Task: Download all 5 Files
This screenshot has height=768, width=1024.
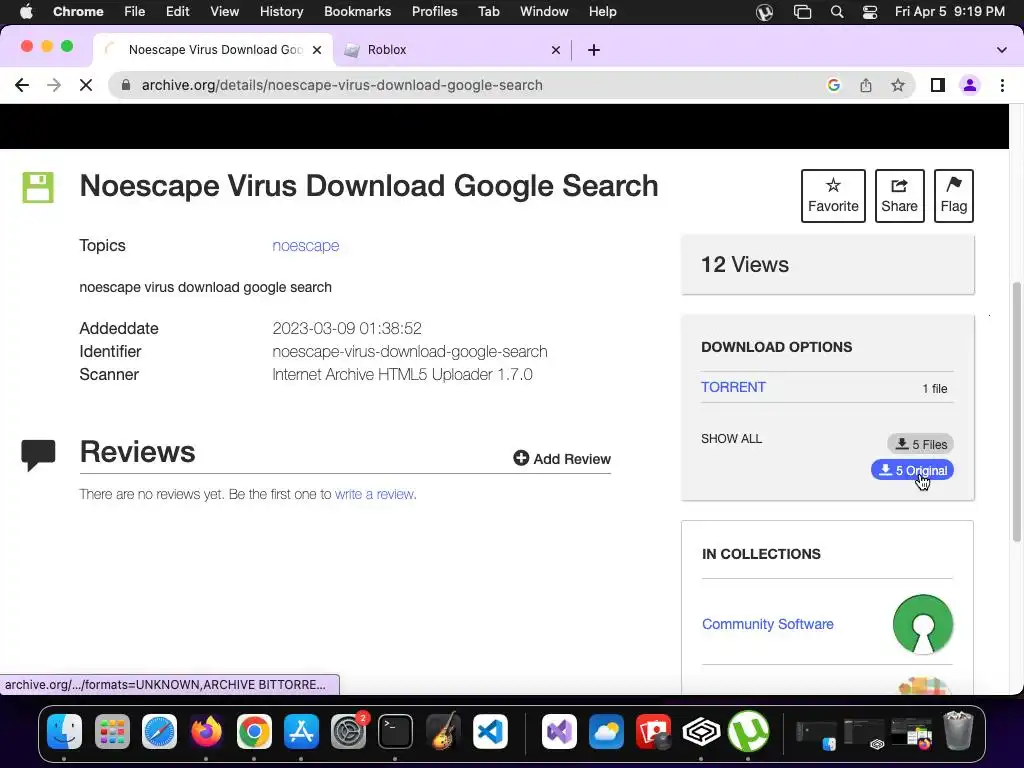Action: pos(921,444)
